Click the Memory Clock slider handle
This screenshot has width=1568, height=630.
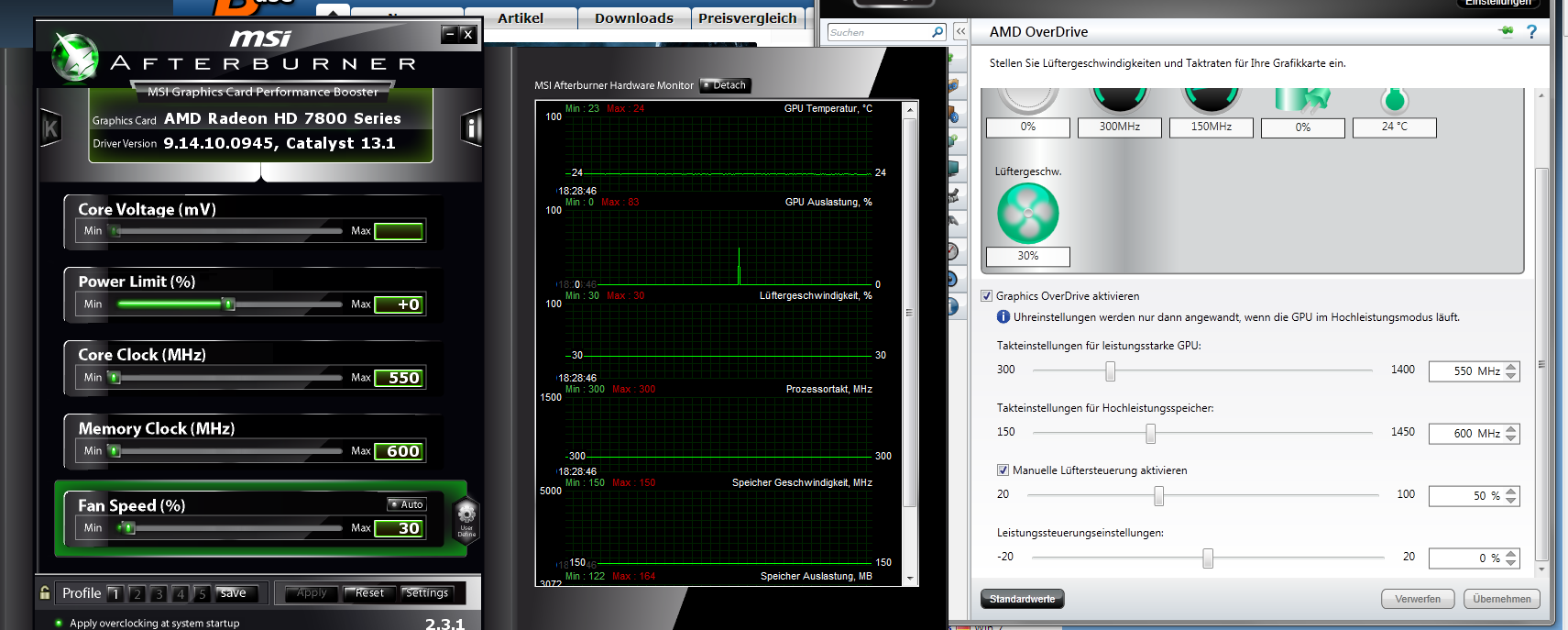pos(115,451)
